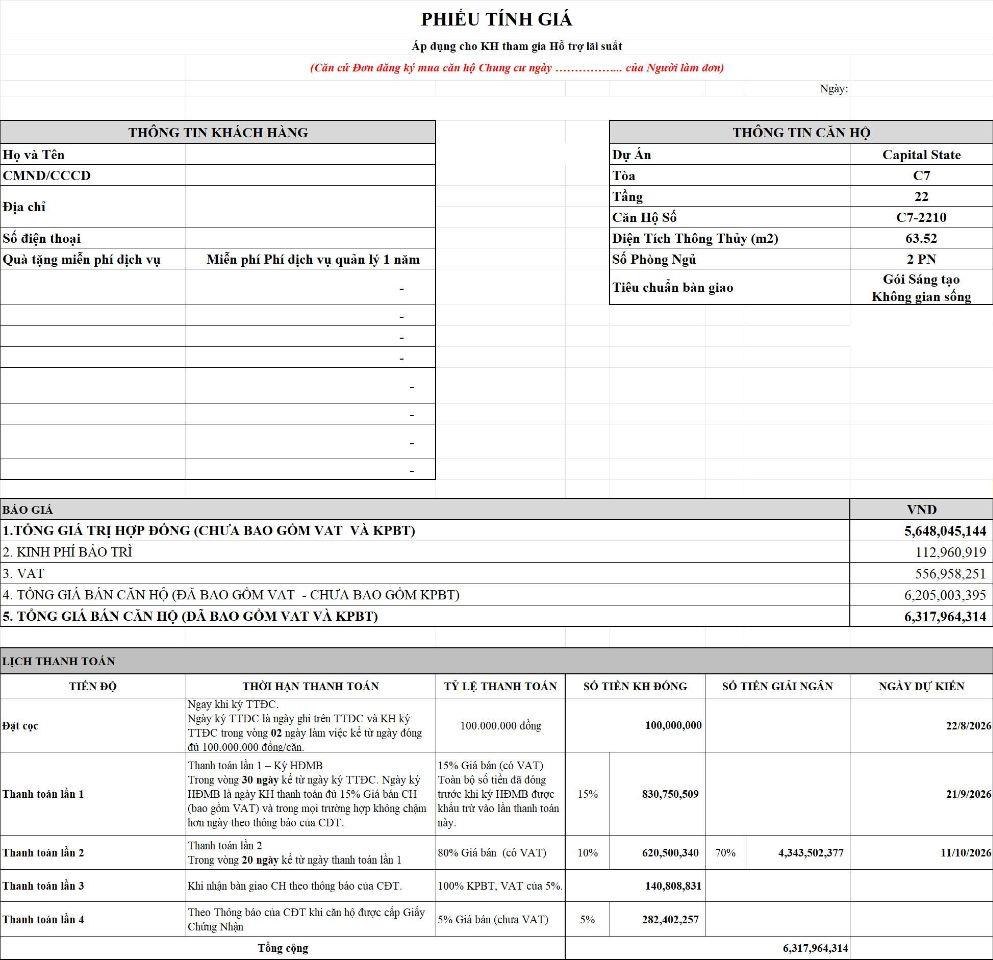The image size is (993, 960).
Task: Click the date '21/9/2026'
Action: tap(968, 794)
